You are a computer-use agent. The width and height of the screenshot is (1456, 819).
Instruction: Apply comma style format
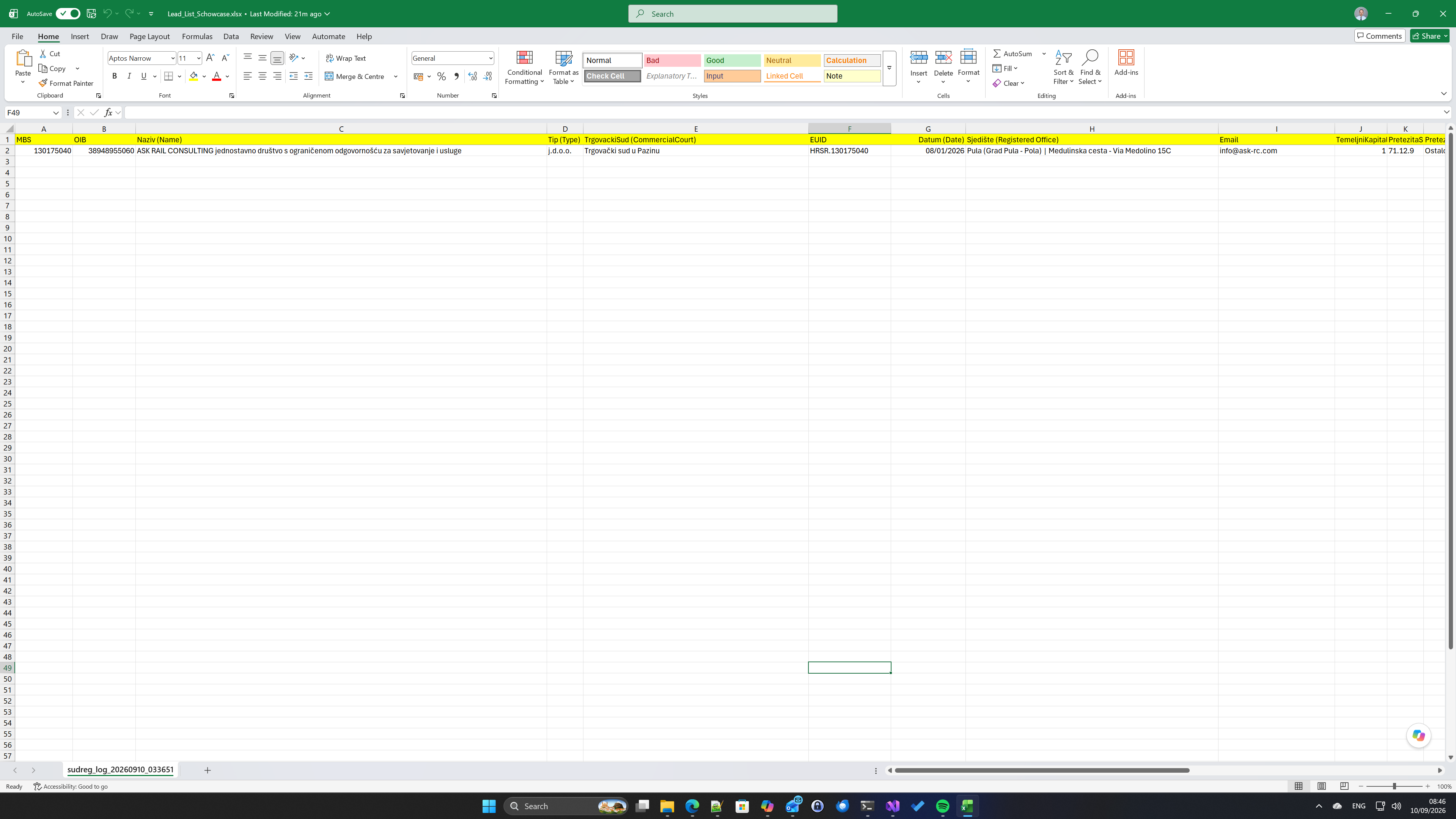tap(456, 76)
